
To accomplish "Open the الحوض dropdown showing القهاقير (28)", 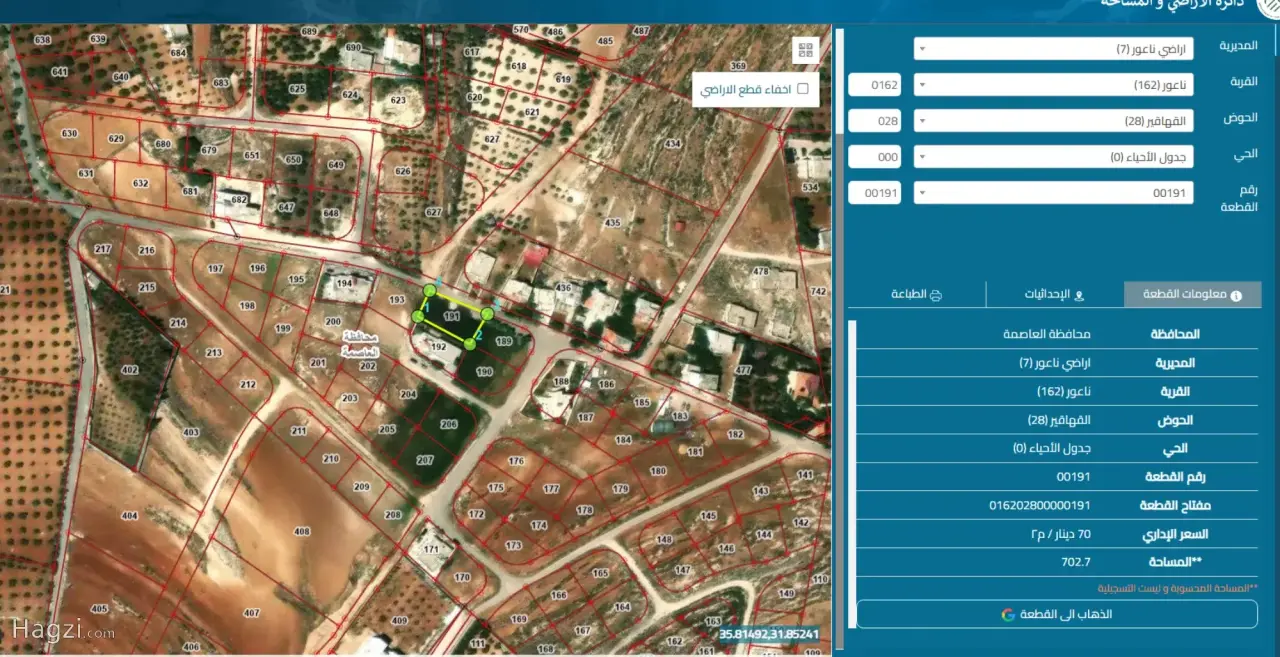I will coord(1053,121).
